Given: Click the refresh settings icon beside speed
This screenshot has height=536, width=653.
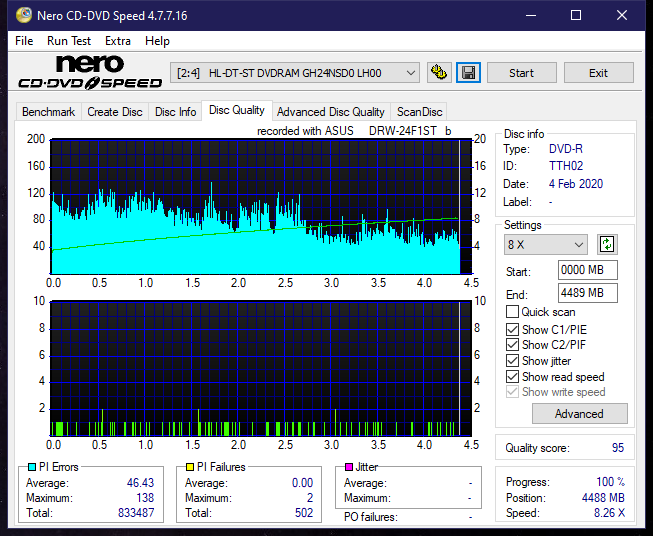Looking at the screenshot, I should [x=607, y=244].
